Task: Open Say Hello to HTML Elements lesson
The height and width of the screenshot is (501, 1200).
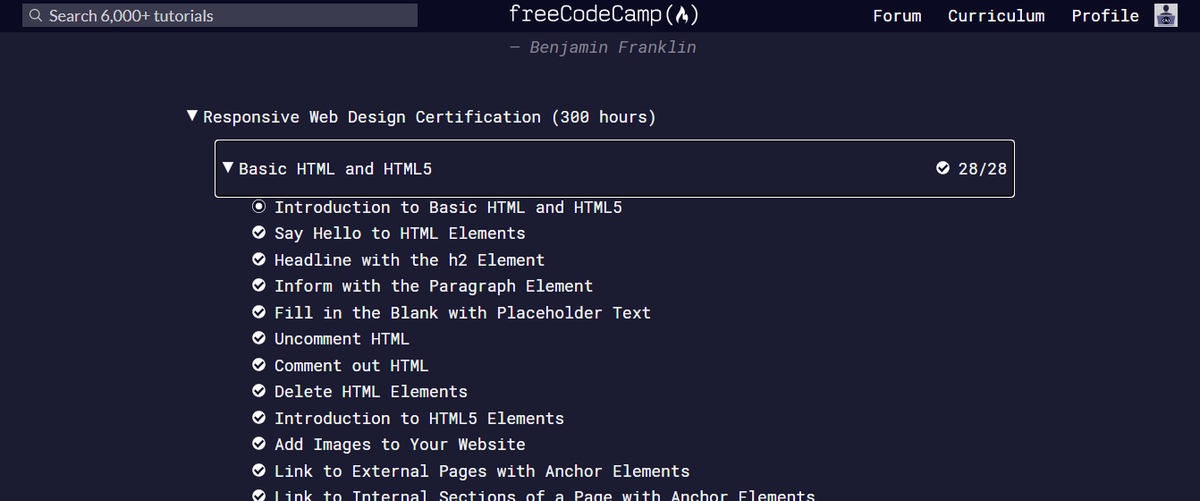Action: [400, 233]
